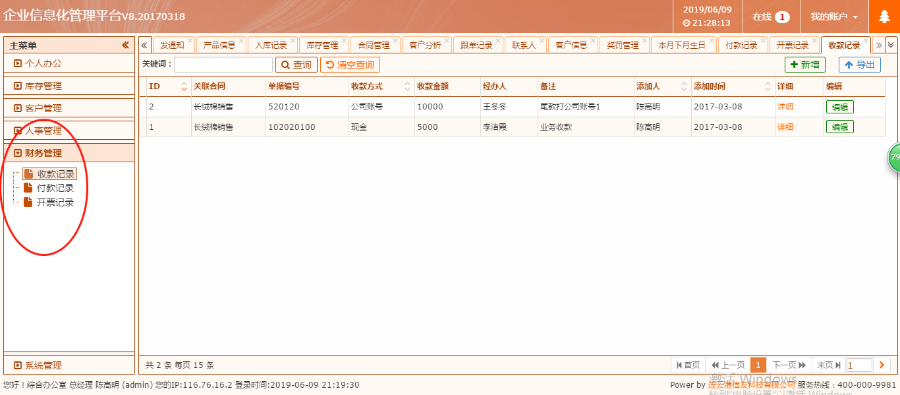Click the file icon beside 付款记录 tree item
Viewport: 900px width, 395px height.
point(28,188)
